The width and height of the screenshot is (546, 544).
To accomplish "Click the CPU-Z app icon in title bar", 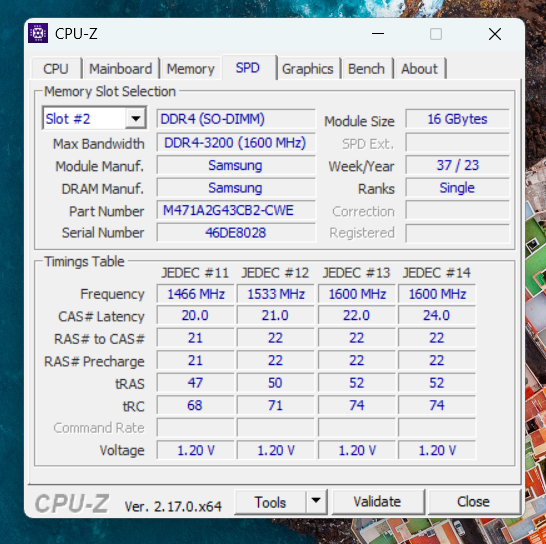I will (38, 33).
